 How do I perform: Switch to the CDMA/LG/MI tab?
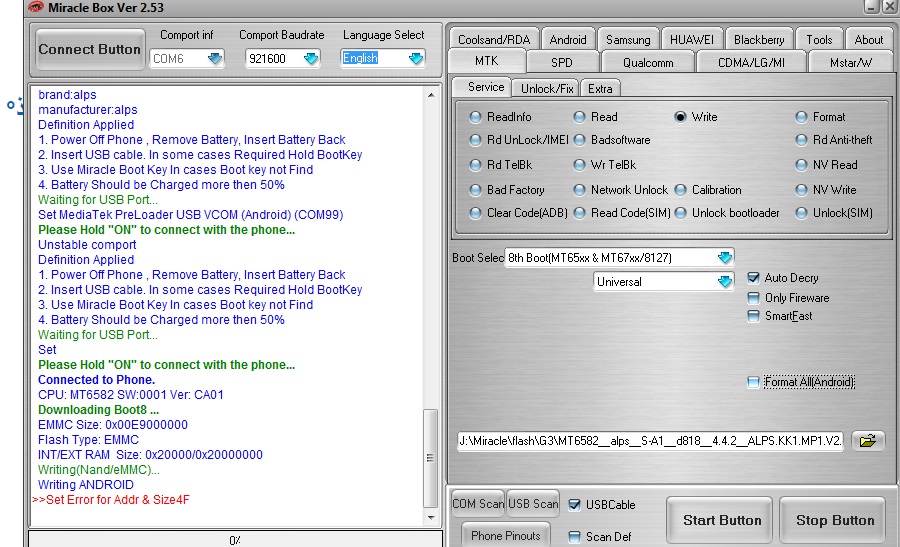[x=751, y=62]
